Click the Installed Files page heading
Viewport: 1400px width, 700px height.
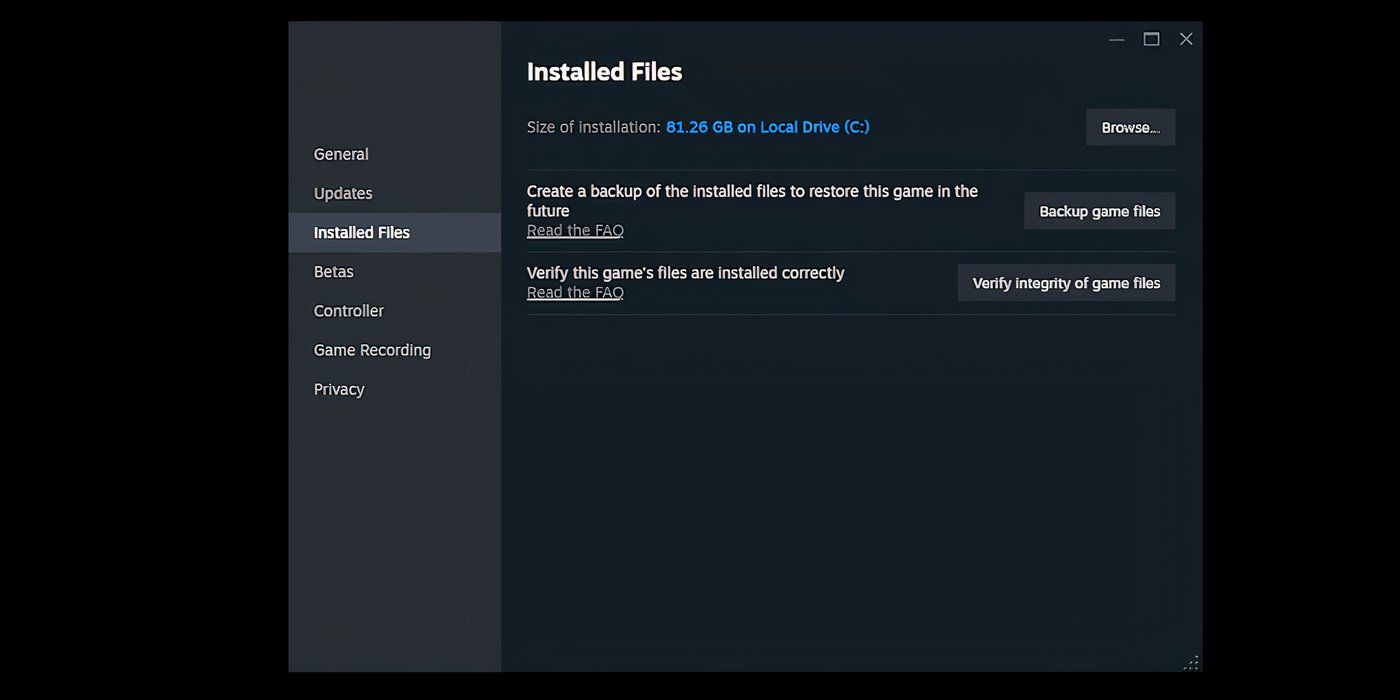tap(604, 71)
